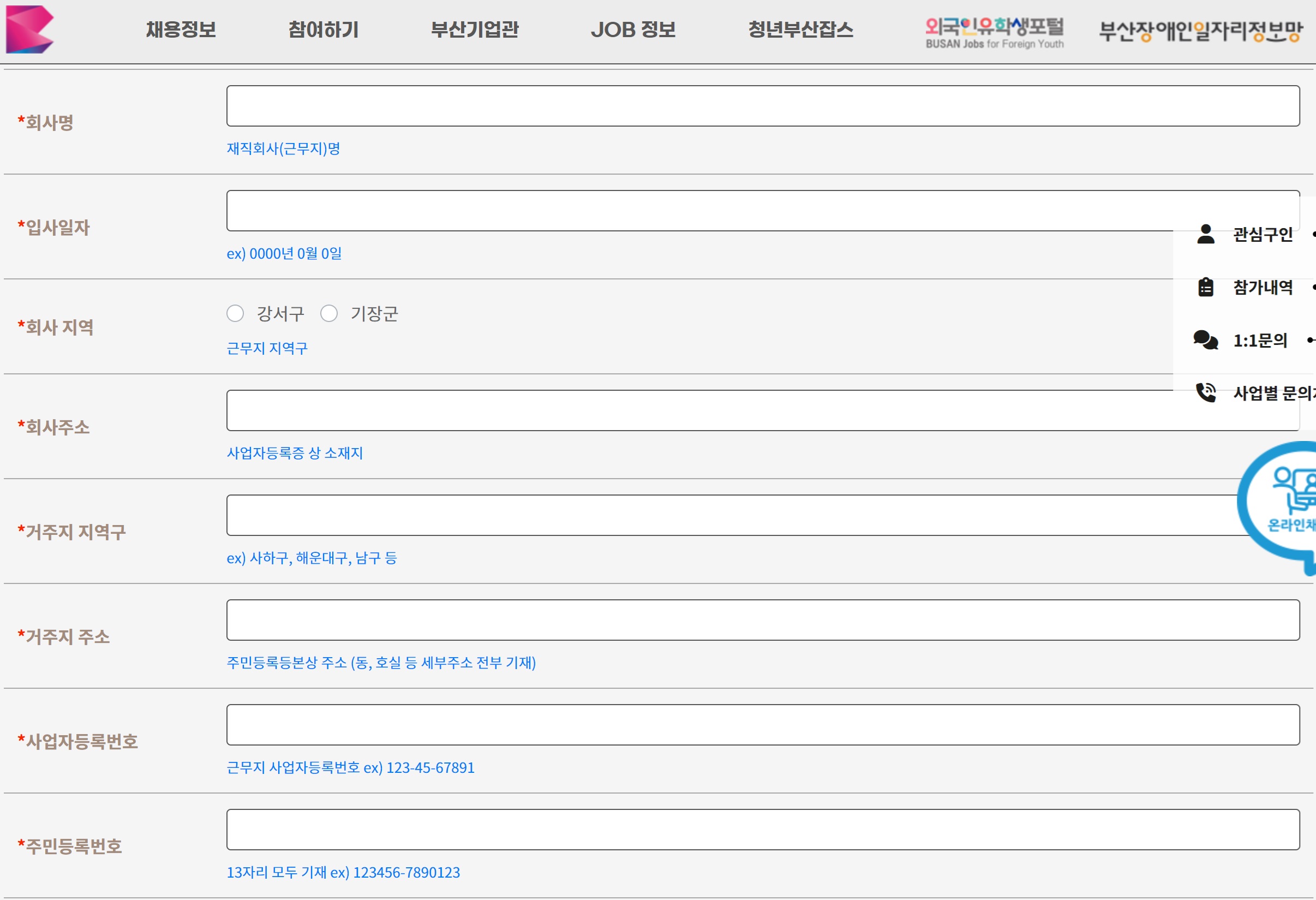Viewport: 1316px width, 900px height.
Task: Click the 회사명 input field
Action: point(763,106)
